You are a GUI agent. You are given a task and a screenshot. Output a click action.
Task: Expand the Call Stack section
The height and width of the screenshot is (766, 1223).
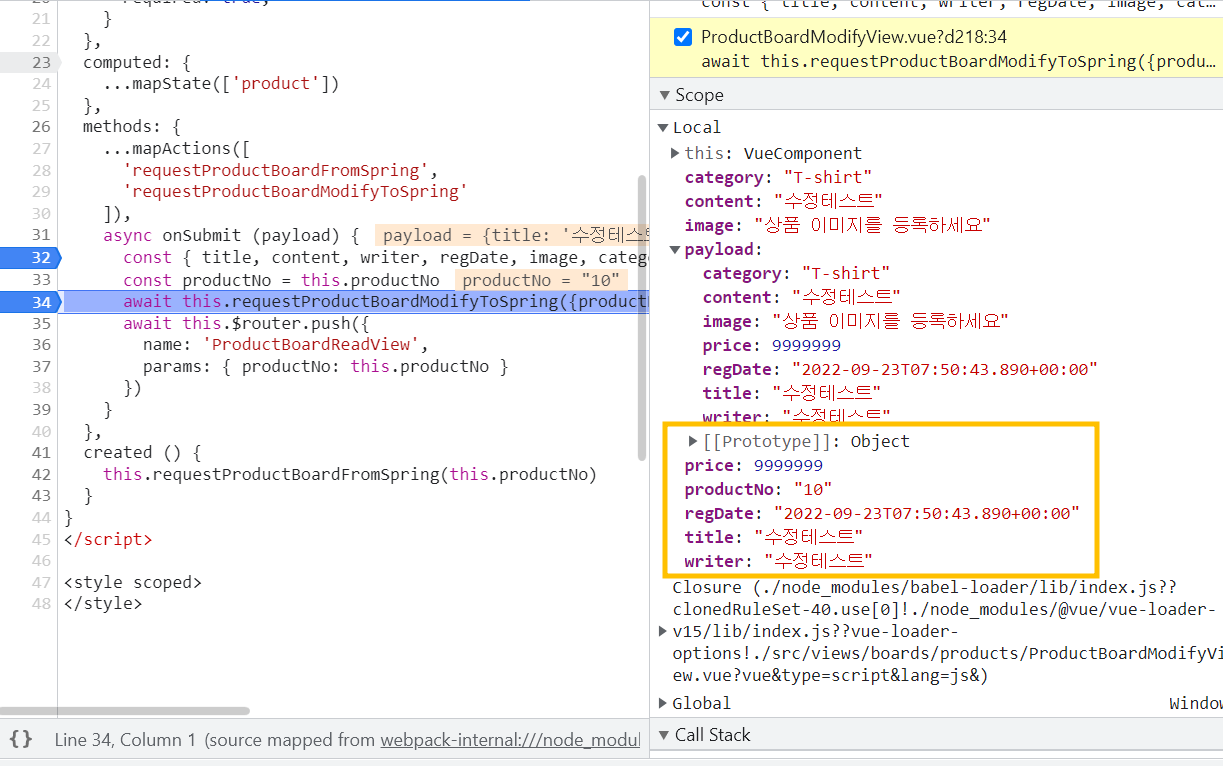point(664,735)
